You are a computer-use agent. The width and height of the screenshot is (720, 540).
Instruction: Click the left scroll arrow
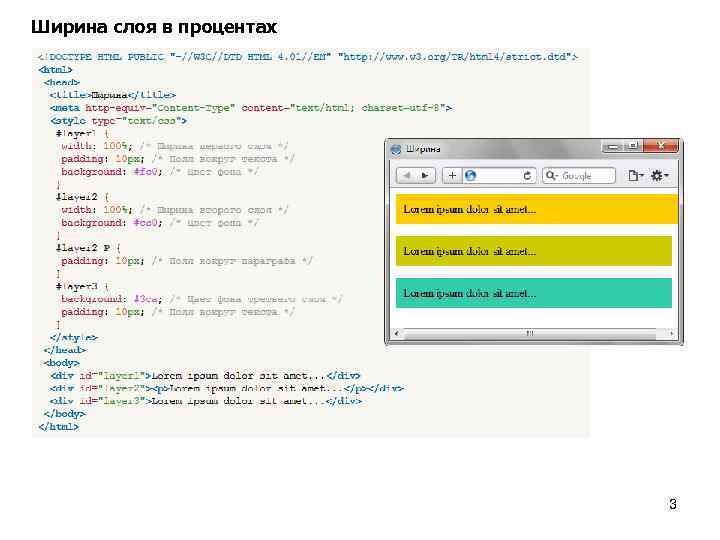397,333
